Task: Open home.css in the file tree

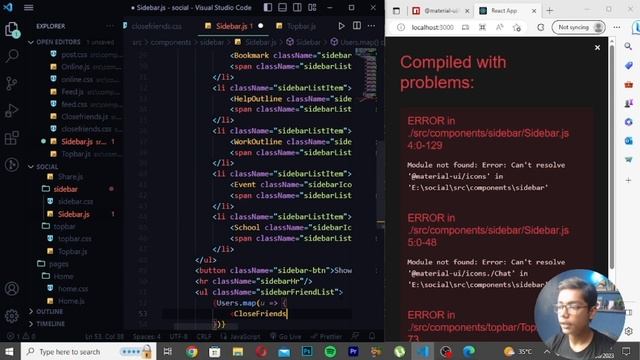Action: 73,289
